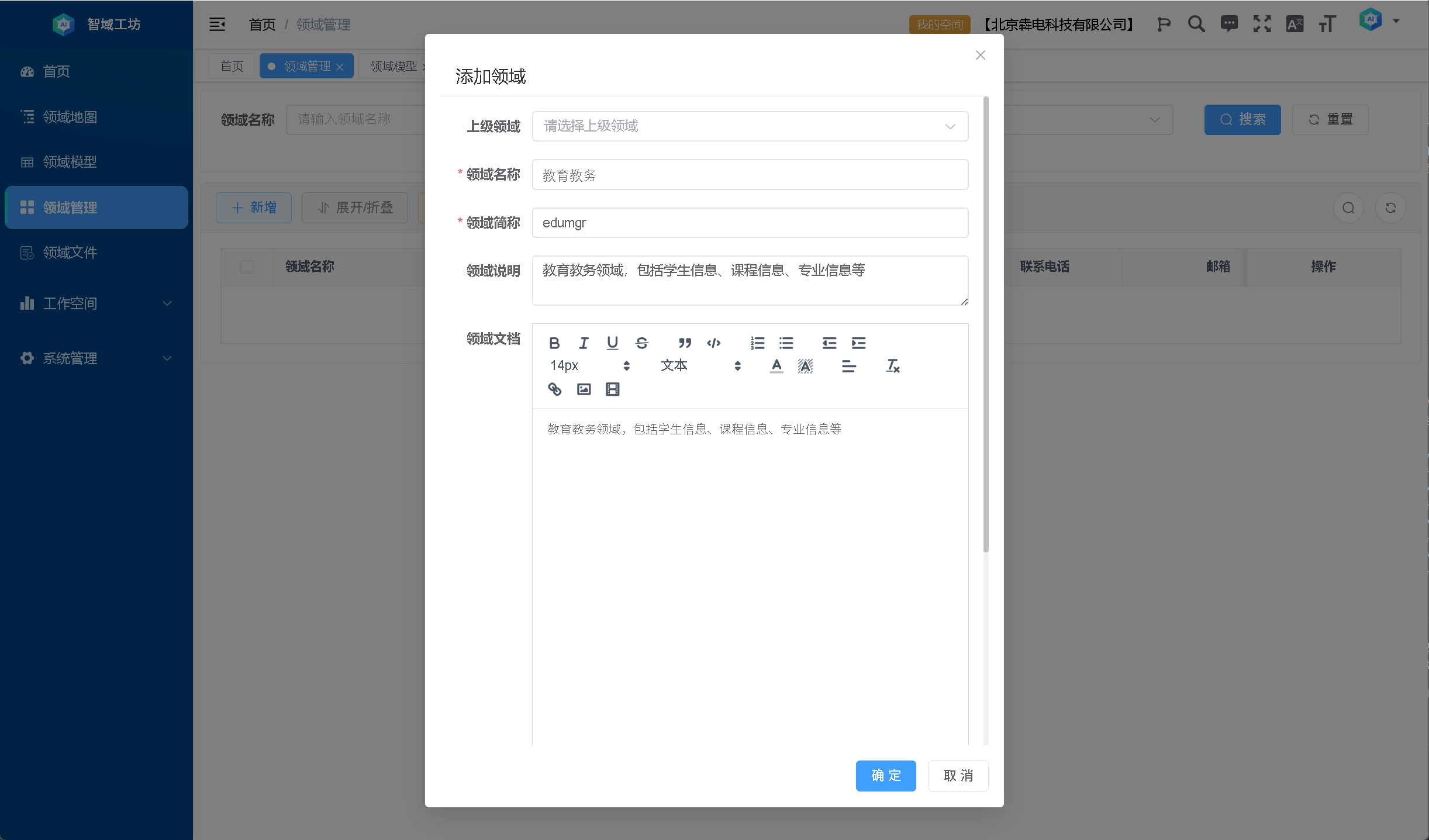This screenshot has height=840, width=1429.
Task: Switch to the 领域模型 tab
Action: point(394,66)
